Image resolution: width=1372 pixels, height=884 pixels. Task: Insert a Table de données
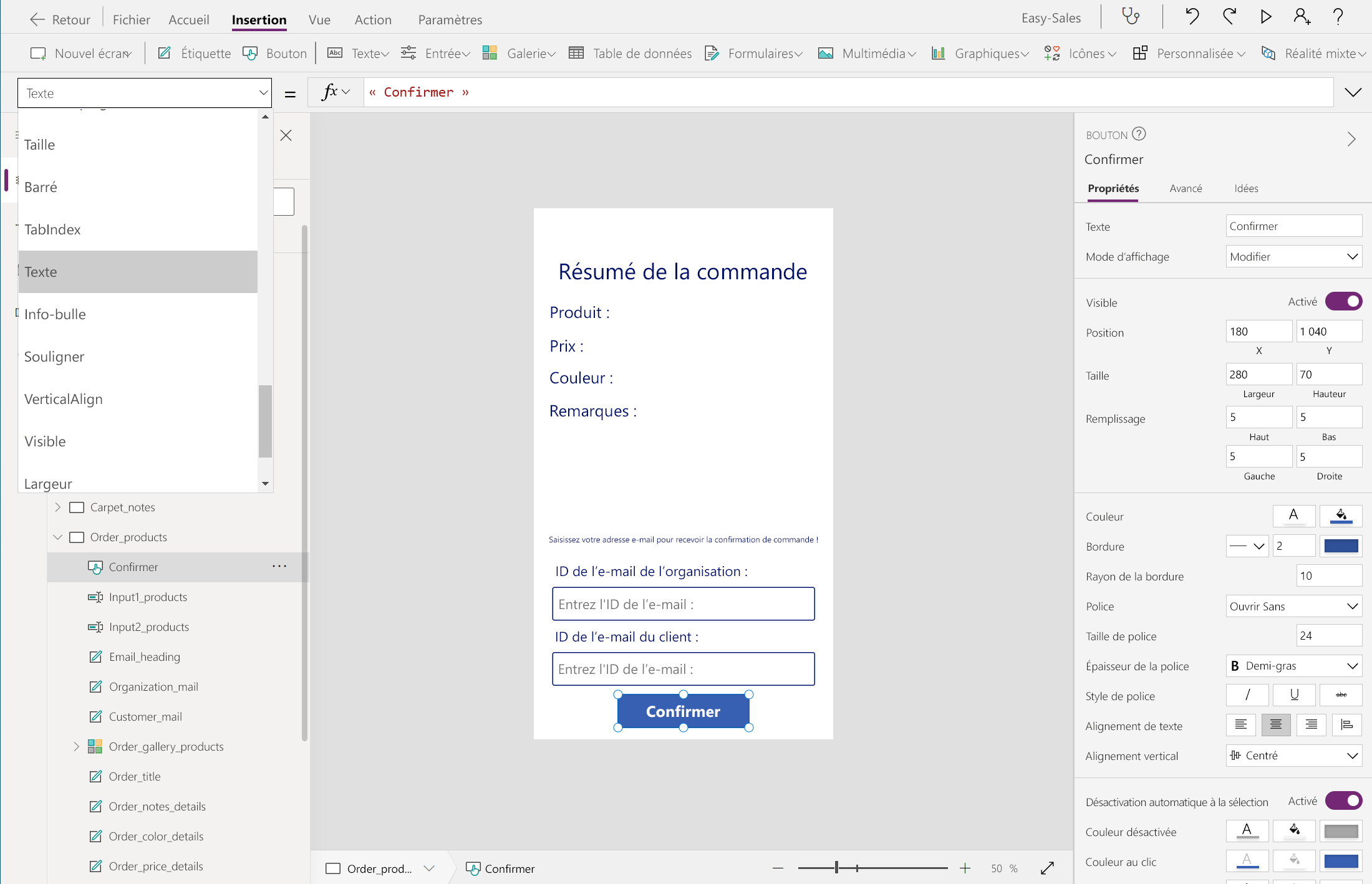click(630, 54)
